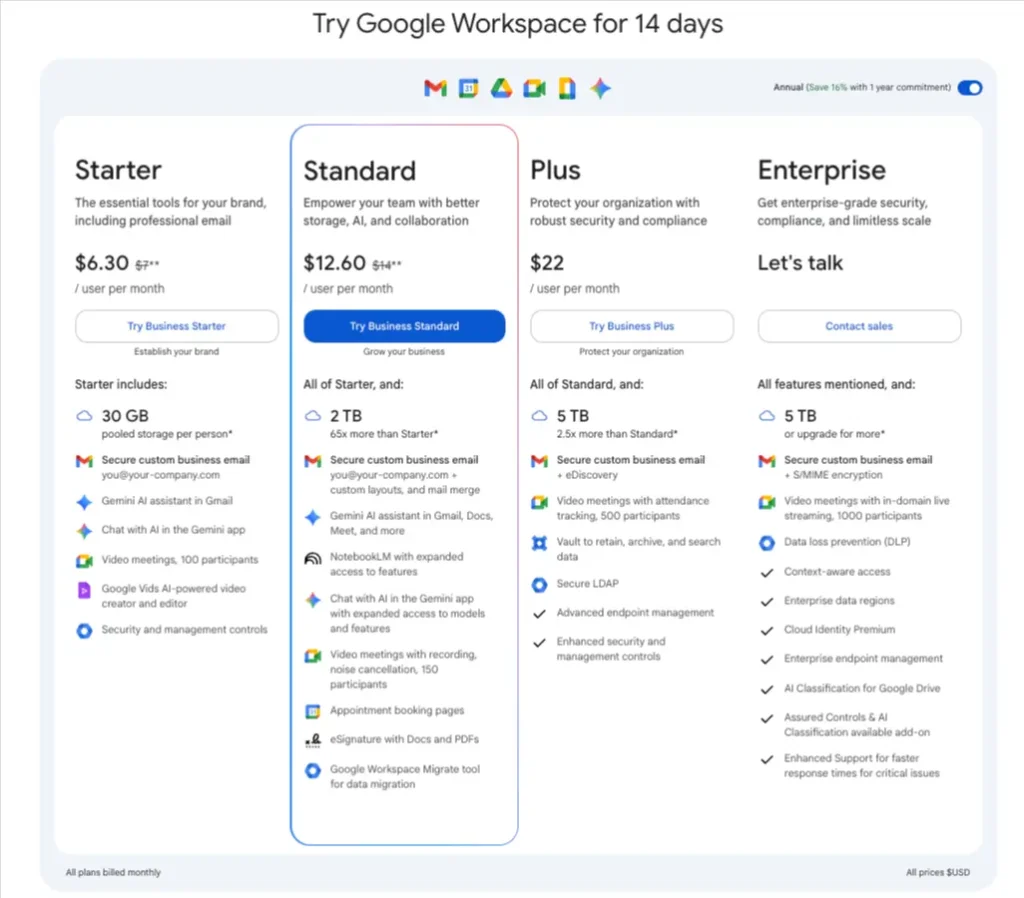Click the Google Workspace Migrate tool icon
Image resolution: width=1024 pixels, height=898 pixels.
(x=311, y=770)
